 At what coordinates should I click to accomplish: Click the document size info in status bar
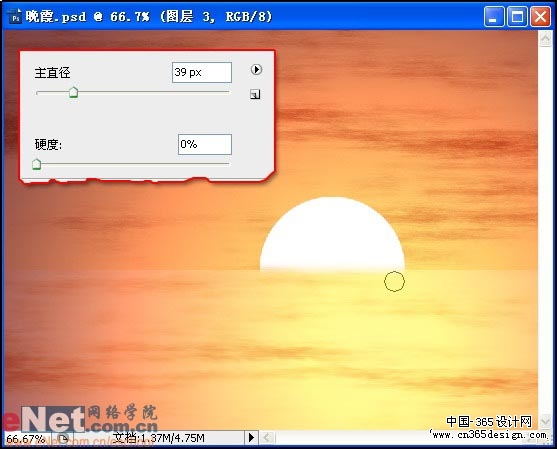pyautogui.click(x=158, y=438)
